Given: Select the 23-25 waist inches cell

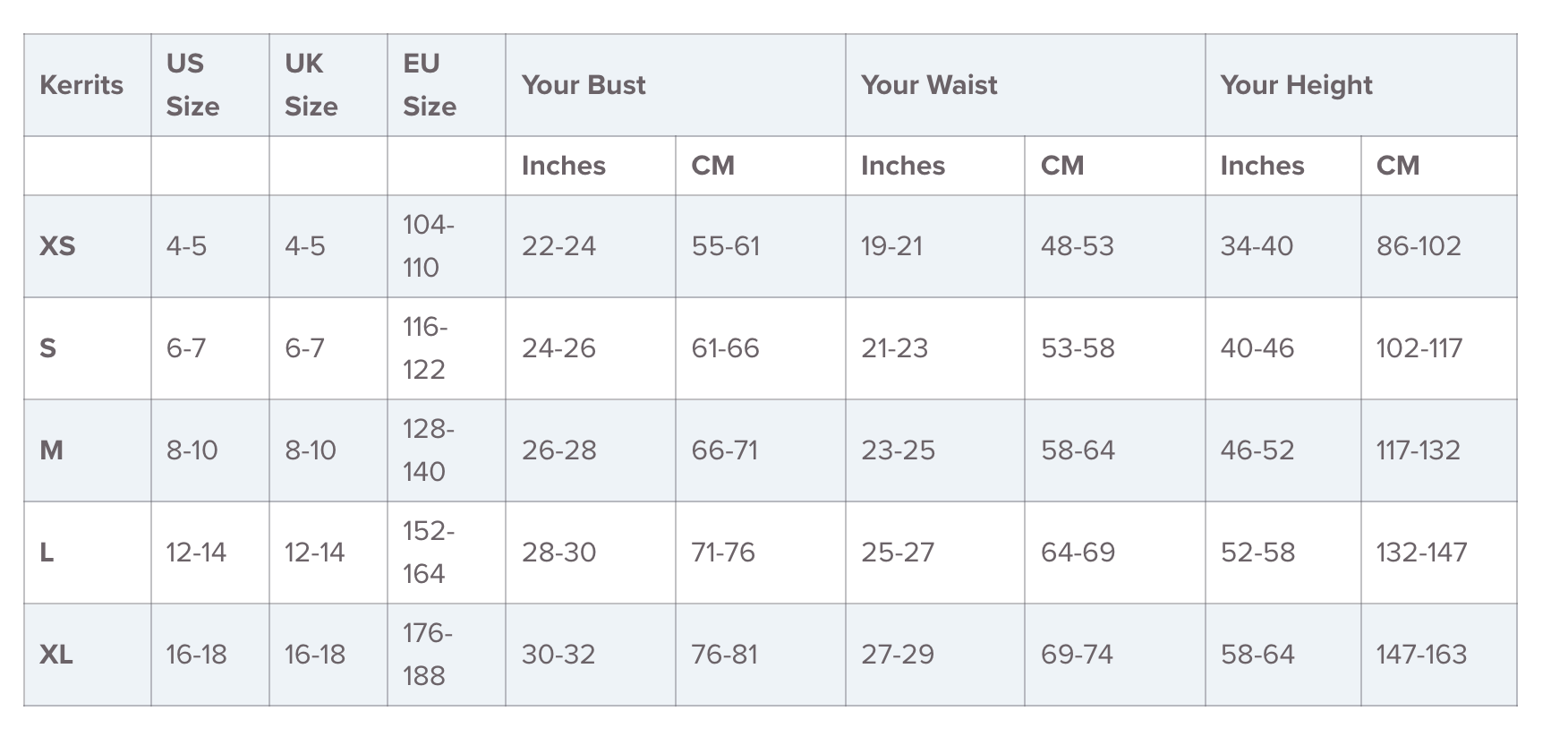Looking at the screenshot, I should tap(898, 450).
